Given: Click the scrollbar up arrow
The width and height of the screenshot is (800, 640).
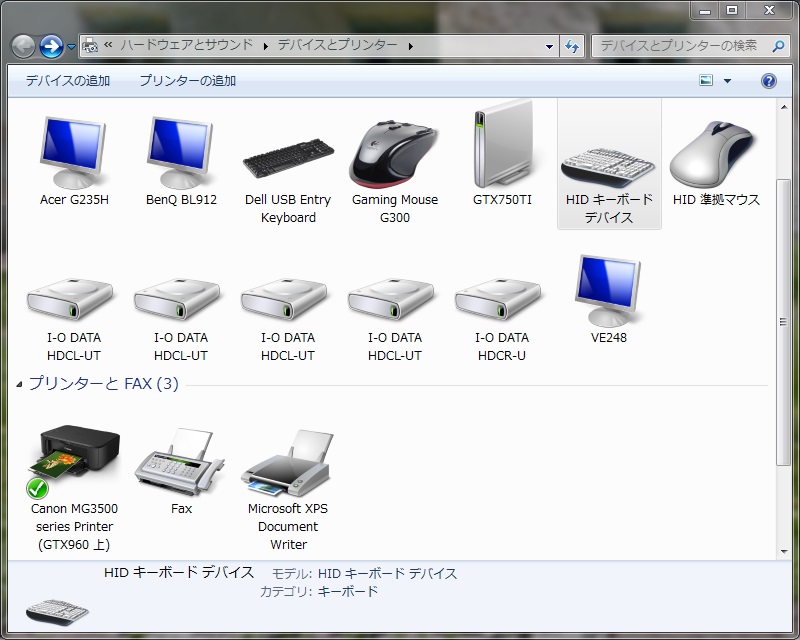Looking at the screenshot, I should 784,107.
